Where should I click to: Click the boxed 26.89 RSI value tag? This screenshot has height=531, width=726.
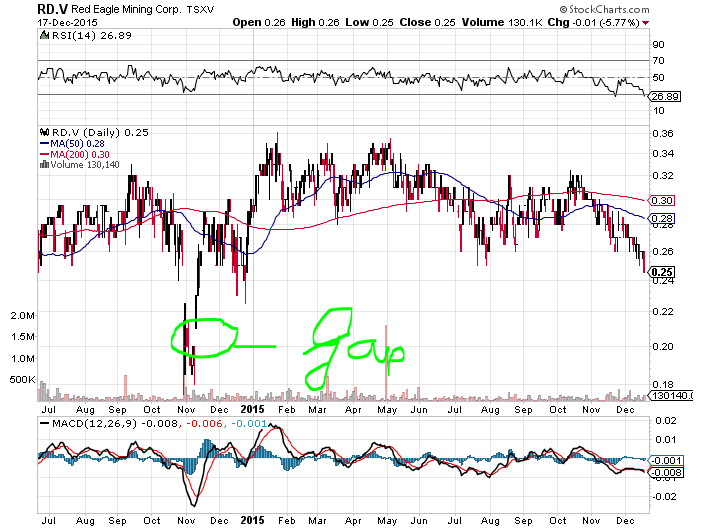pyautogui.click(x=665, y=96)
